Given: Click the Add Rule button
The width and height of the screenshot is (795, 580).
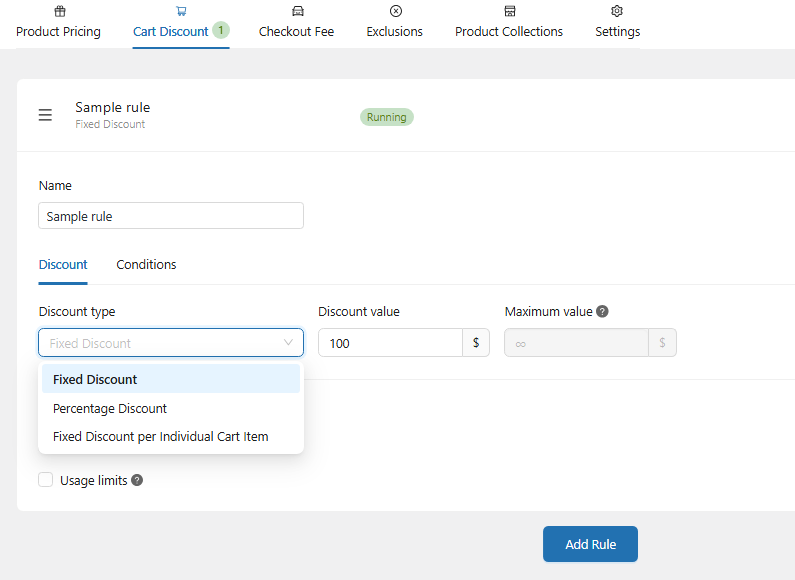Looking at the screenshot, I should [590, 544].
